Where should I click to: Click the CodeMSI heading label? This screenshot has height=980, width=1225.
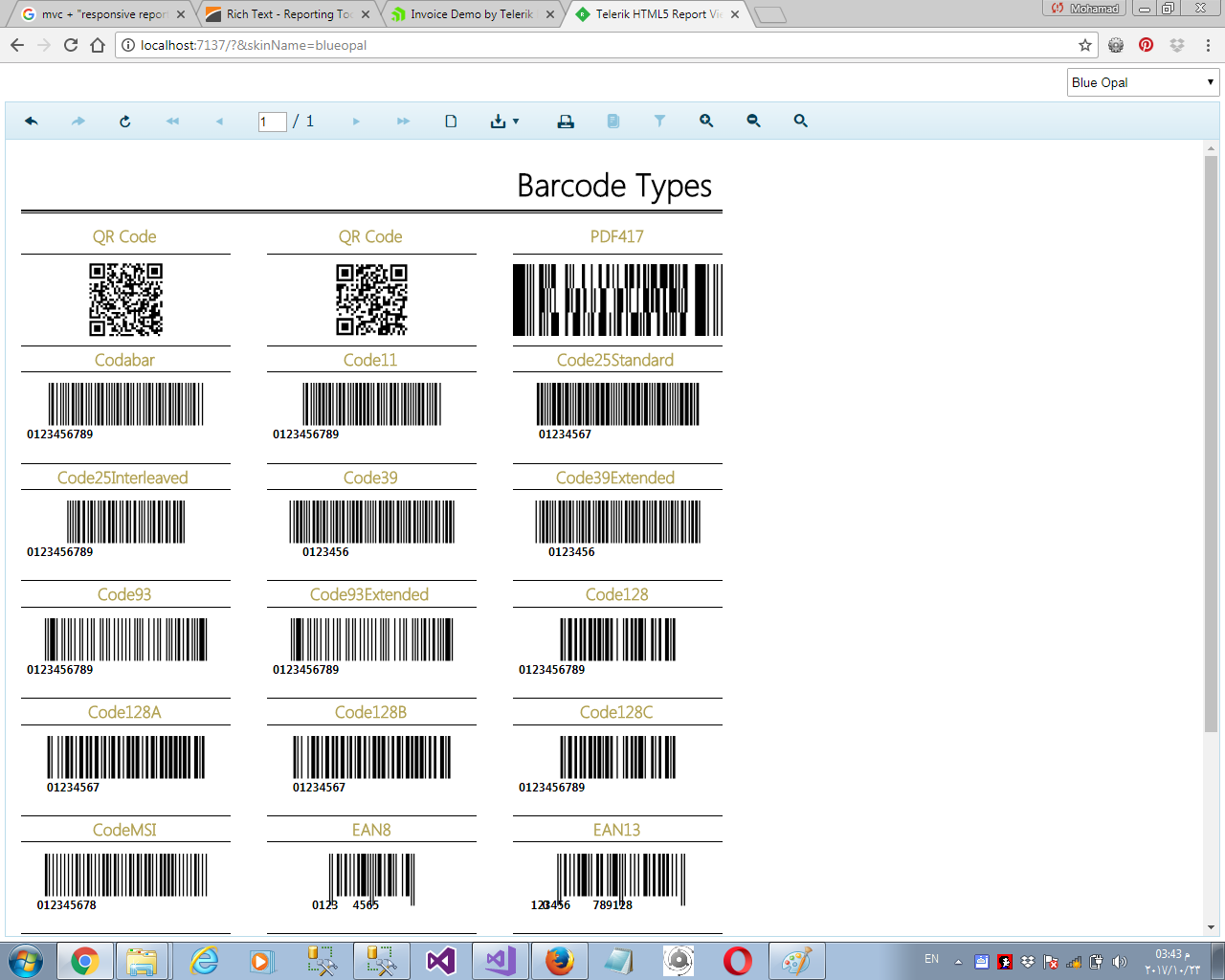point(124,830)
